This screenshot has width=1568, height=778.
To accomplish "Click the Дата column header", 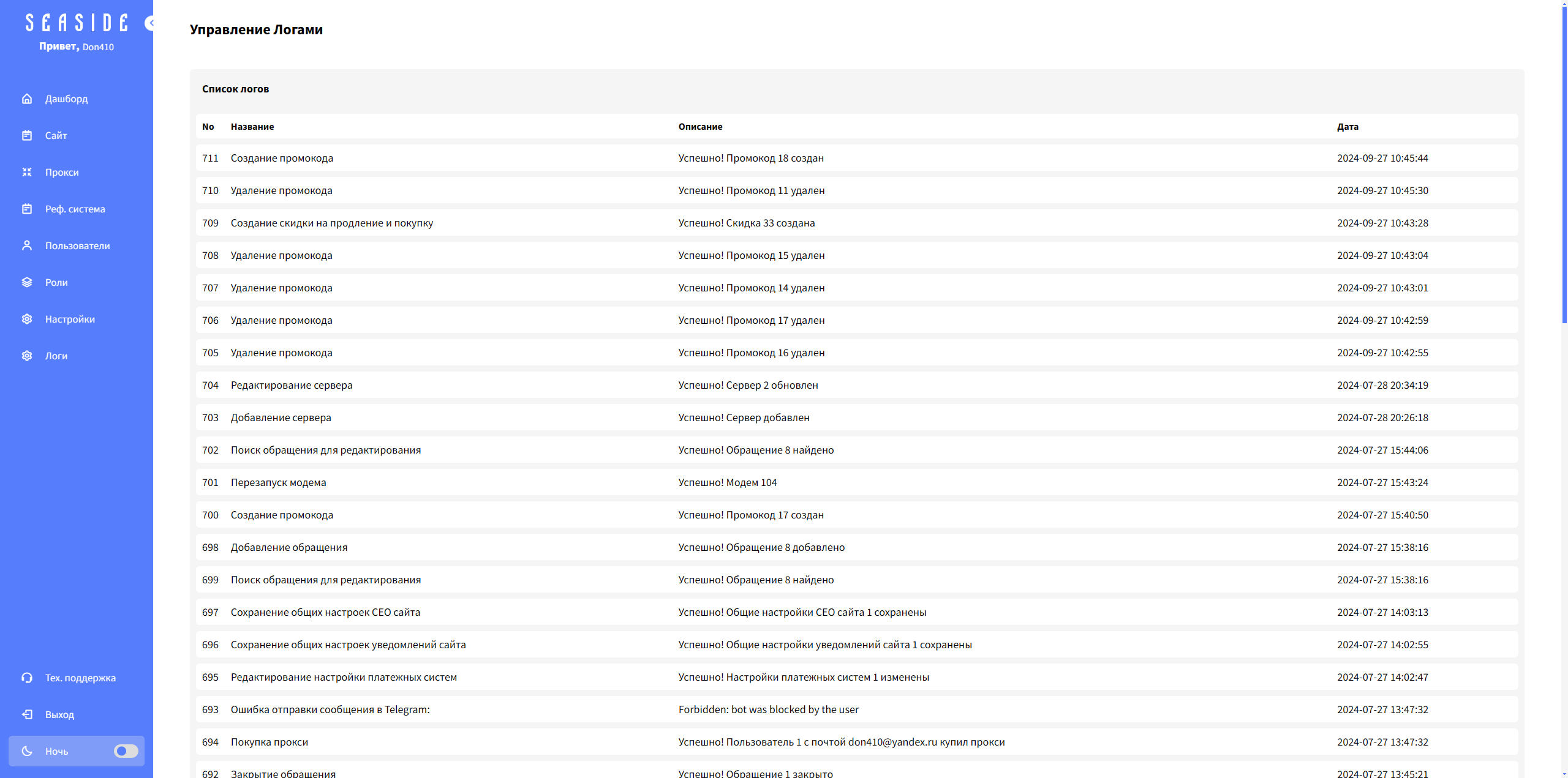I will coord(1347,127).
